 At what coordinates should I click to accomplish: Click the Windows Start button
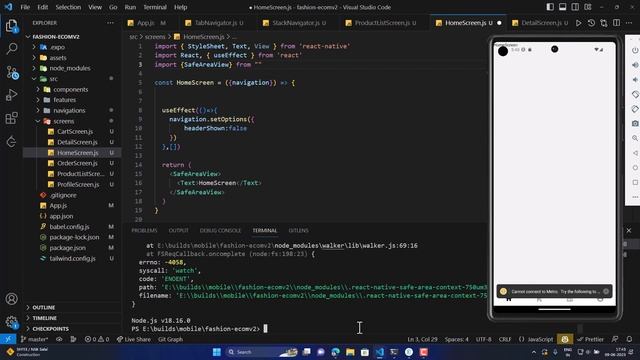pyautogui.click(x=217, y=352)
